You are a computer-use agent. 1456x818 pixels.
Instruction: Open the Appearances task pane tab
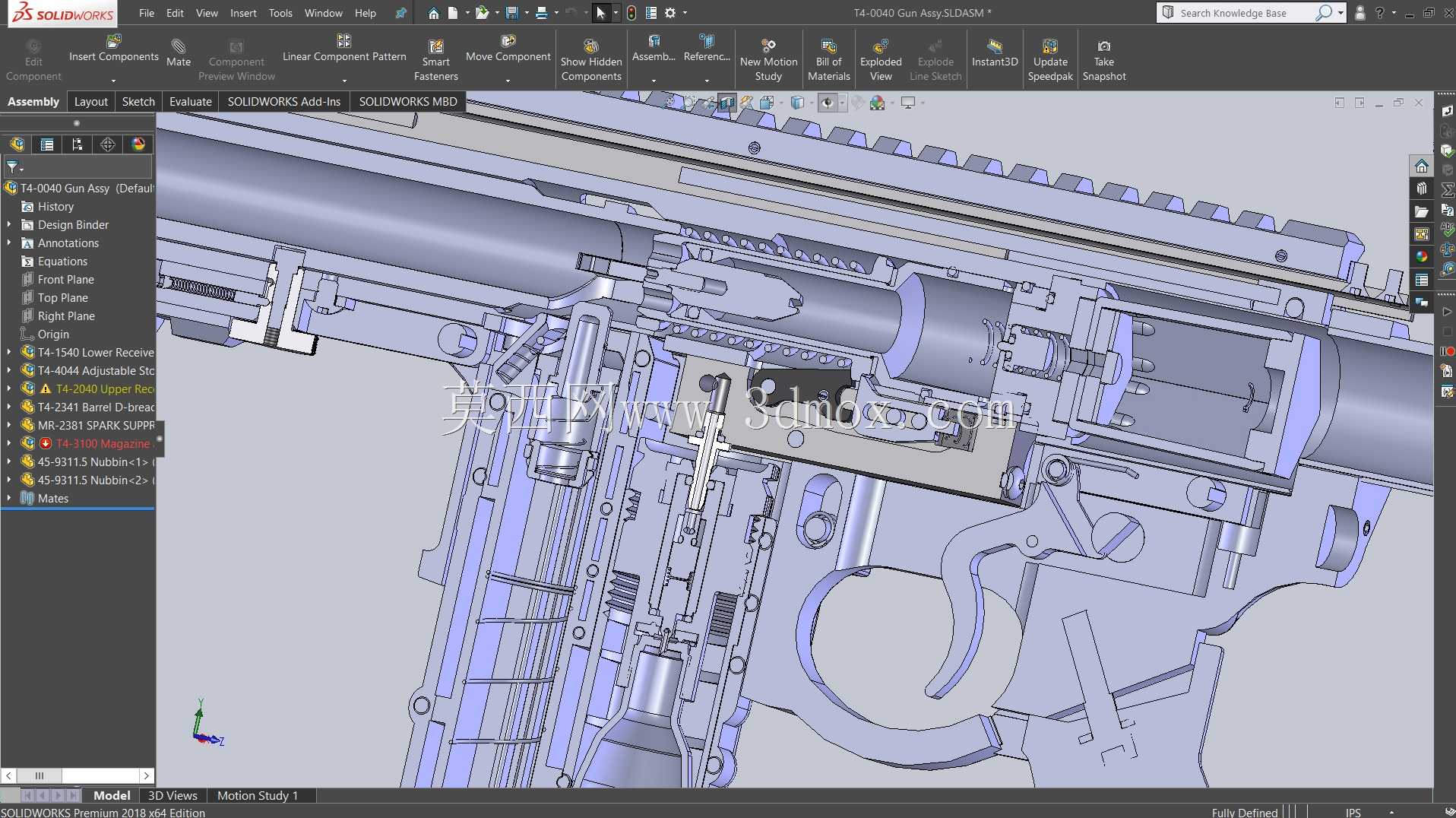point(1422,257)
